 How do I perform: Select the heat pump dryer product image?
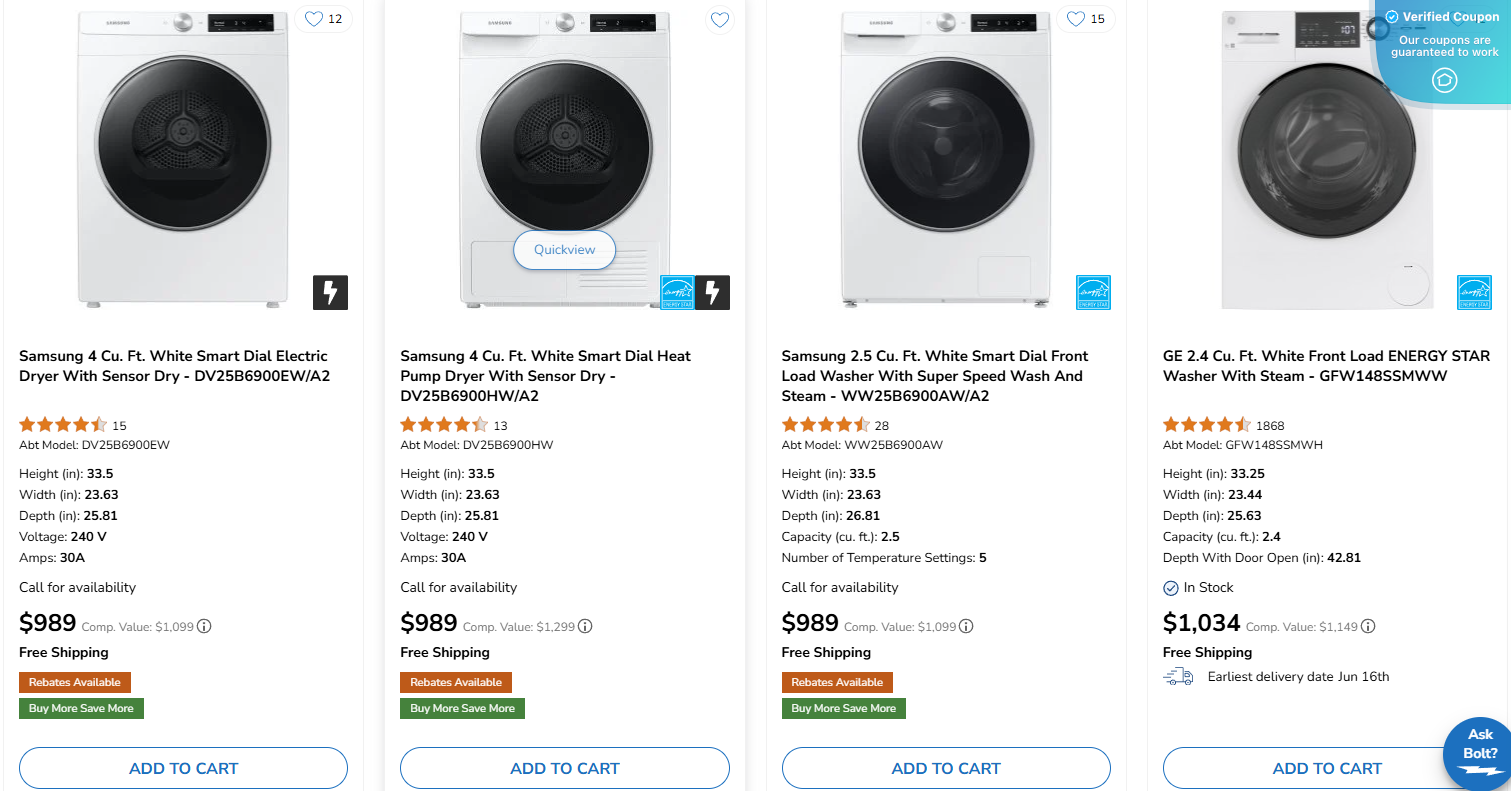coord(564,150)
